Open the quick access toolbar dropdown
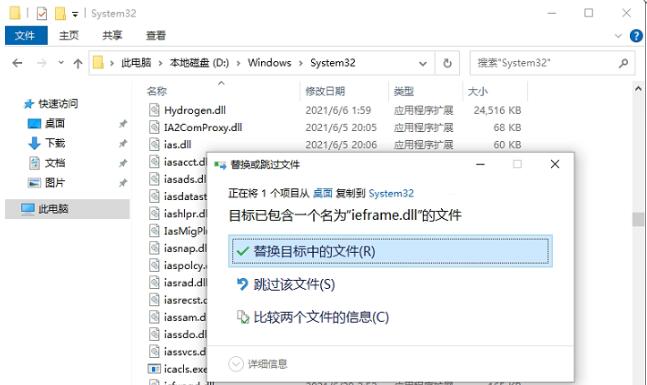Screen dimensions: 647x385 pyautogui.click(x=75, y=14)
